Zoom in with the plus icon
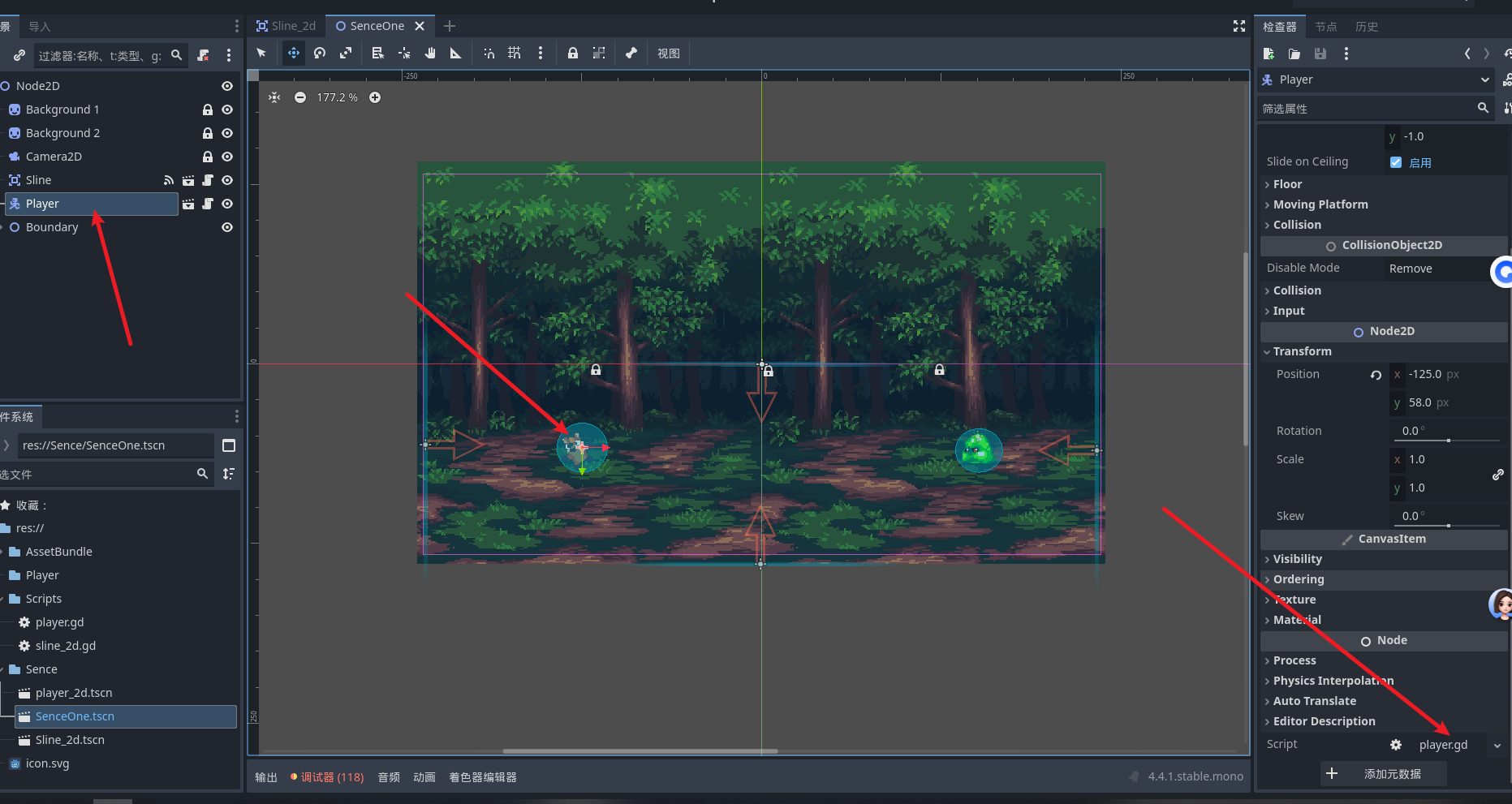 click(x=375, y=97)
